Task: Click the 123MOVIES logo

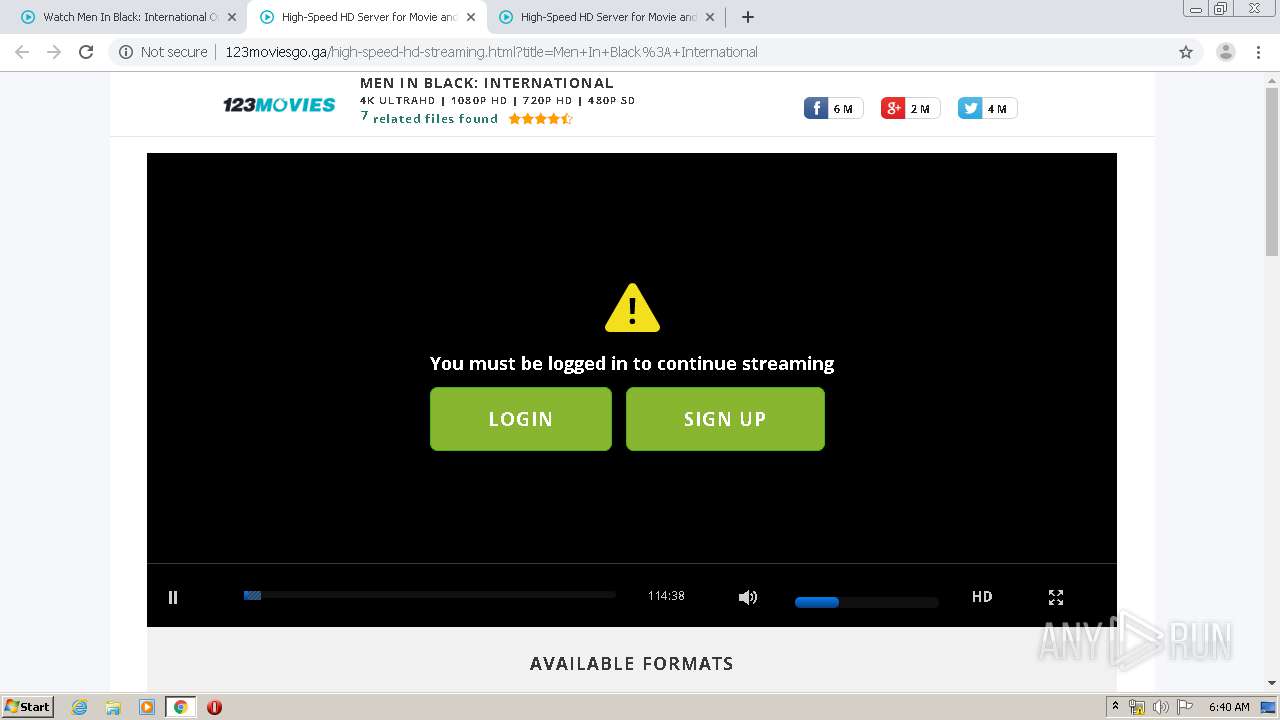Action: [x=279, y=104]
